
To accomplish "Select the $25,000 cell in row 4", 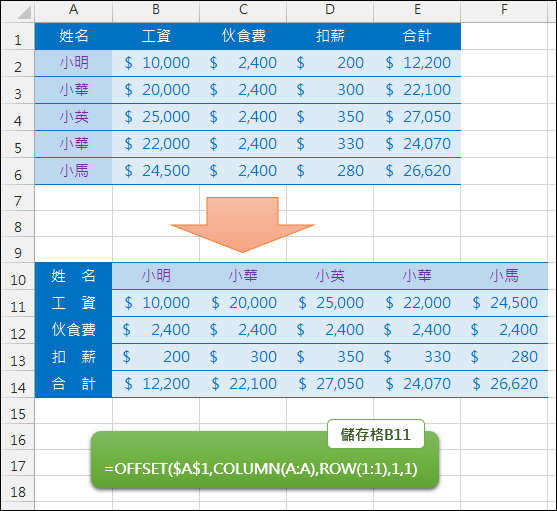I will tap(156, 117).
